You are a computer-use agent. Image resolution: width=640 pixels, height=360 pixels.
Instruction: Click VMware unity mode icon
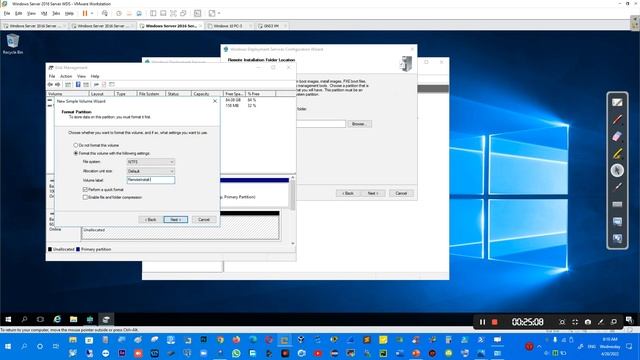click(183, 13)
